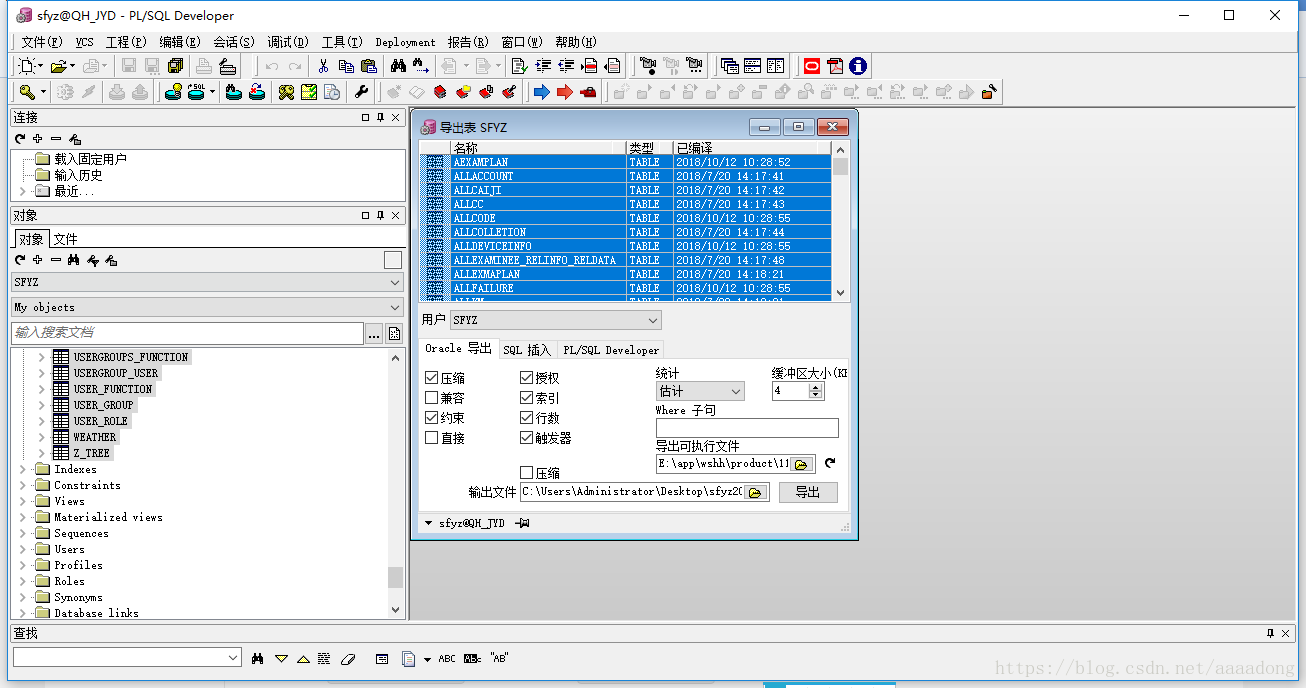The image size is (1306, 688).
Task: Open the 用户 SFYZ dropdown in export dialog
Action: pos(556,320)
